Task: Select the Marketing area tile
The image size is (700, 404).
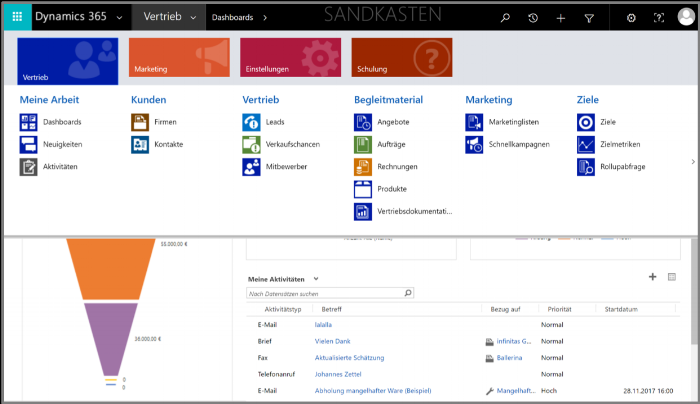Action: (x=179, y=57)
